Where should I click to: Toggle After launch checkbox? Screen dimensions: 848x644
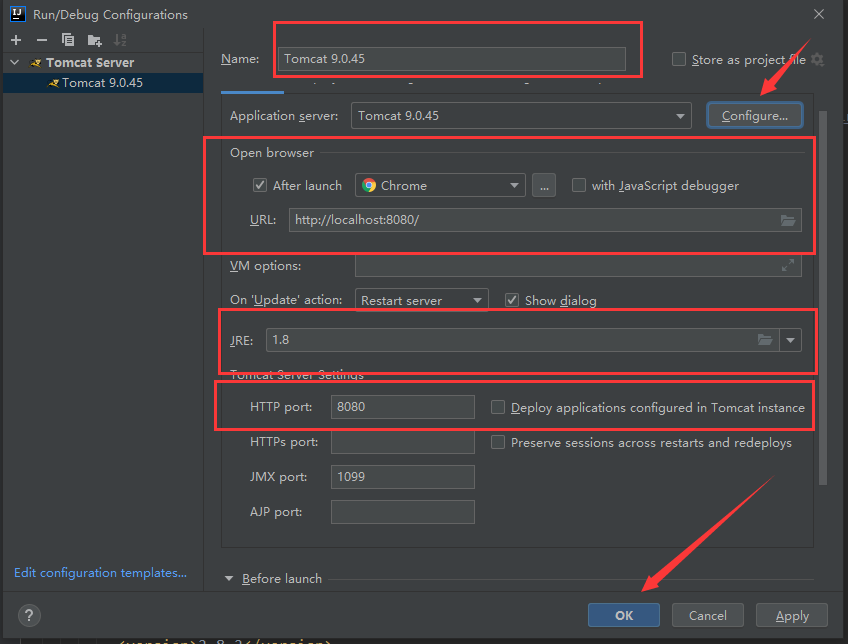pyautogui.click(x=260, y=185)
